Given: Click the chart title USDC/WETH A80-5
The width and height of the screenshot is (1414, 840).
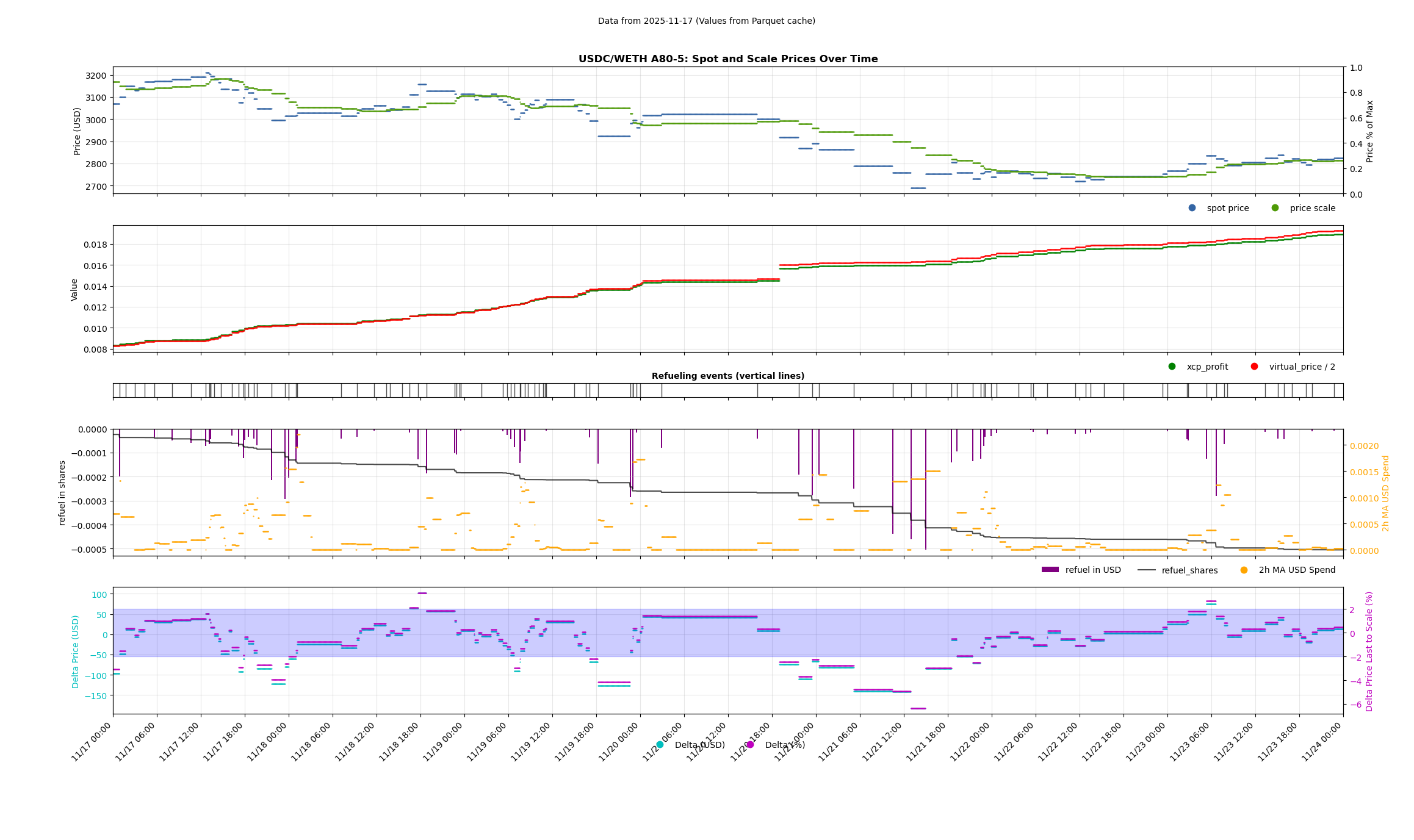Looking at the screenshot, I should (x=727, y=59).
